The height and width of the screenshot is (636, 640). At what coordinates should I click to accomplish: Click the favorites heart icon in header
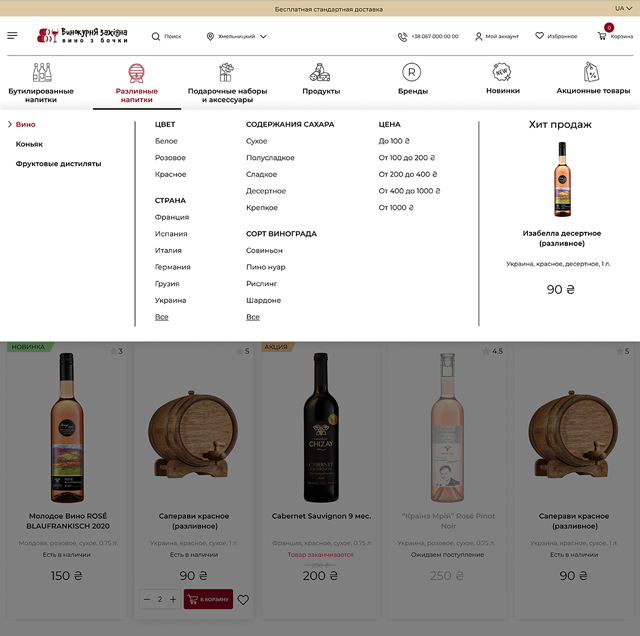(540, 36)
